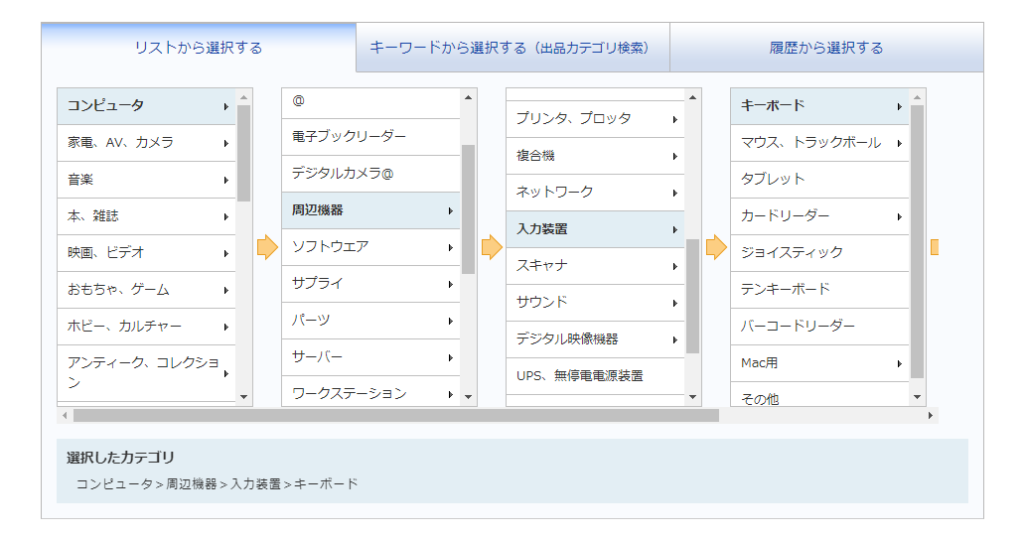Click scroll-down arrow in third category list
Viewport: 1024px width, 538px height.
click(x=692, y=397)
